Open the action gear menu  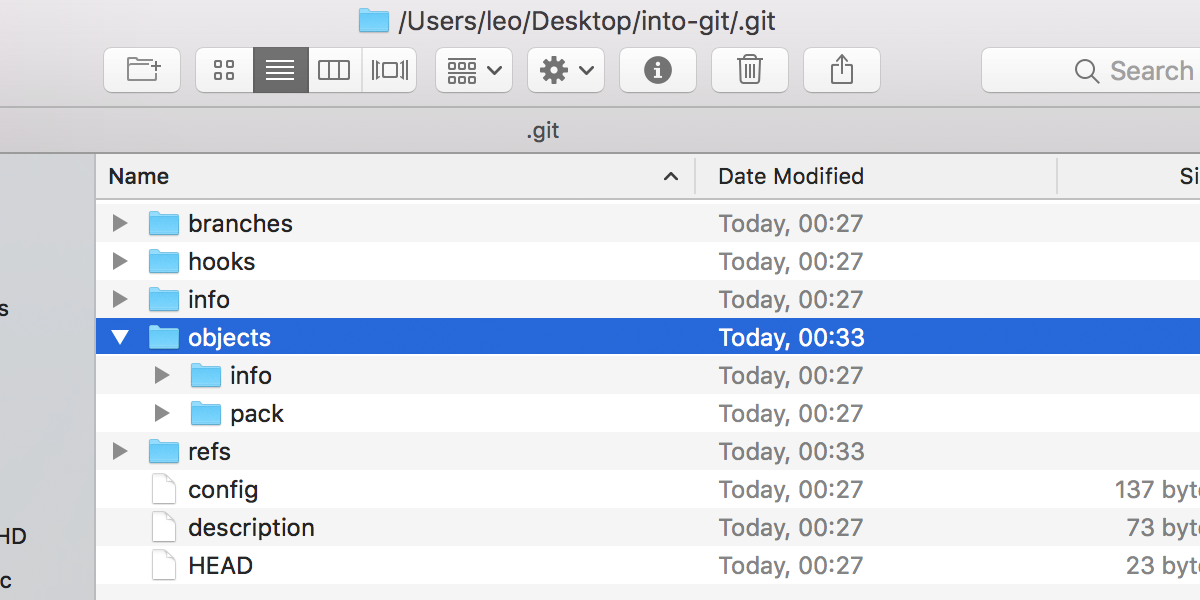pyautogui.click(x=565, y=70)
